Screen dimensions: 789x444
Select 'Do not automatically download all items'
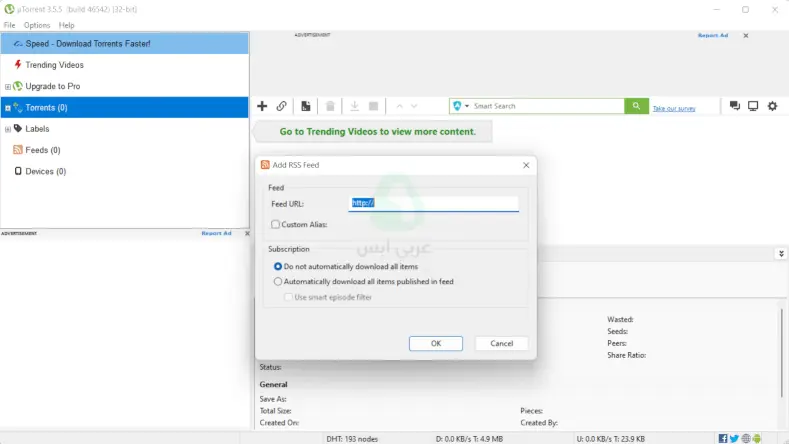(x=278, y=267)
